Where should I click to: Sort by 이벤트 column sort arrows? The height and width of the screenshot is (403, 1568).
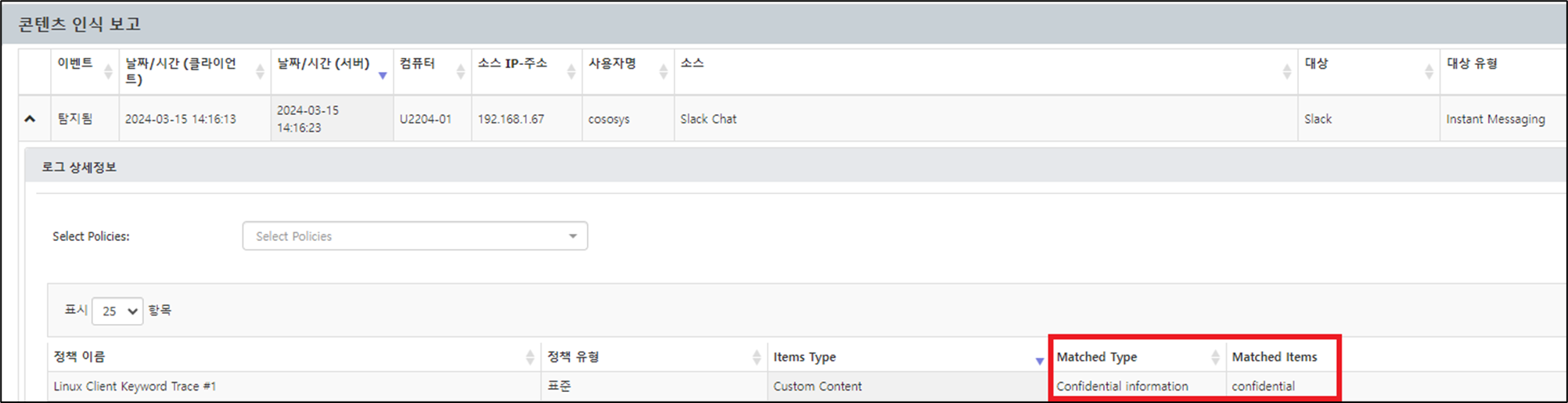[108, 71]
